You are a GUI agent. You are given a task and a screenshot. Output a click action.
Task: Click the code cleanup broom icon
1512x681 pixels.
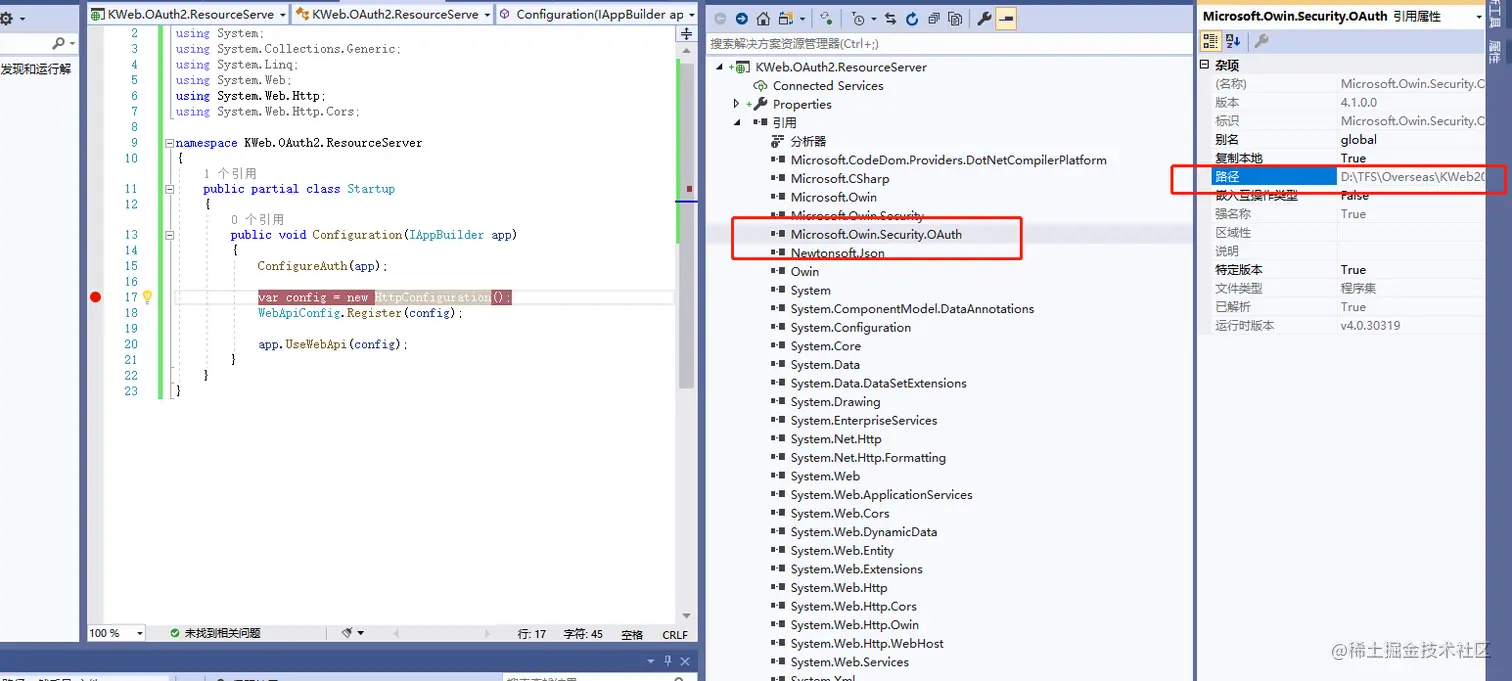click(347, 633)
